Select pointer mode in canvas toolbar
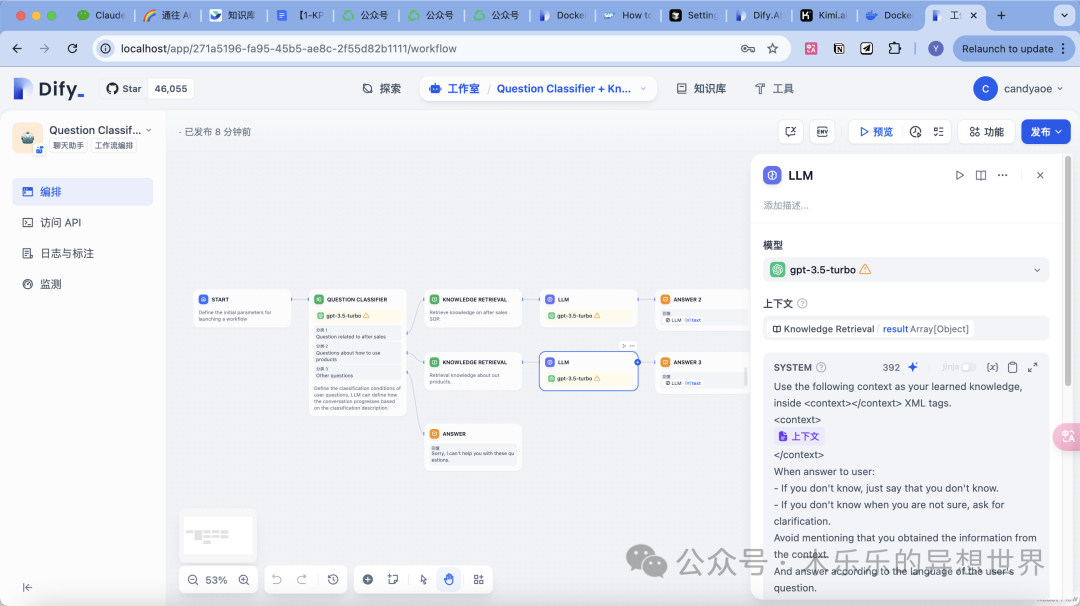This screenshot has width=1080, height=606. click(x=424, y=580)
